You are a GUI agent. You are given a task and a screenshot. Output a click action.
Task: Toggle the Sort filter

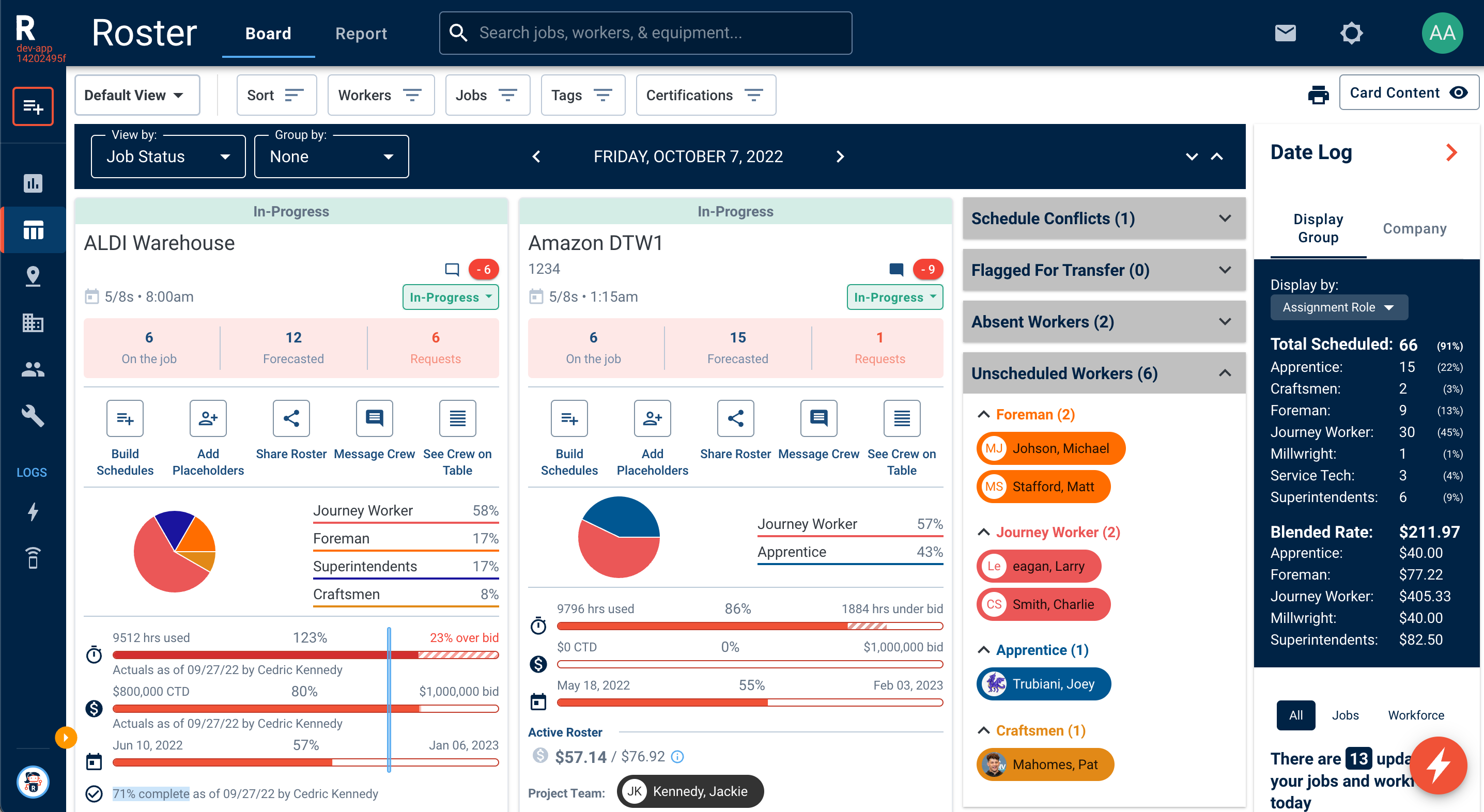(x=276, y=95)
